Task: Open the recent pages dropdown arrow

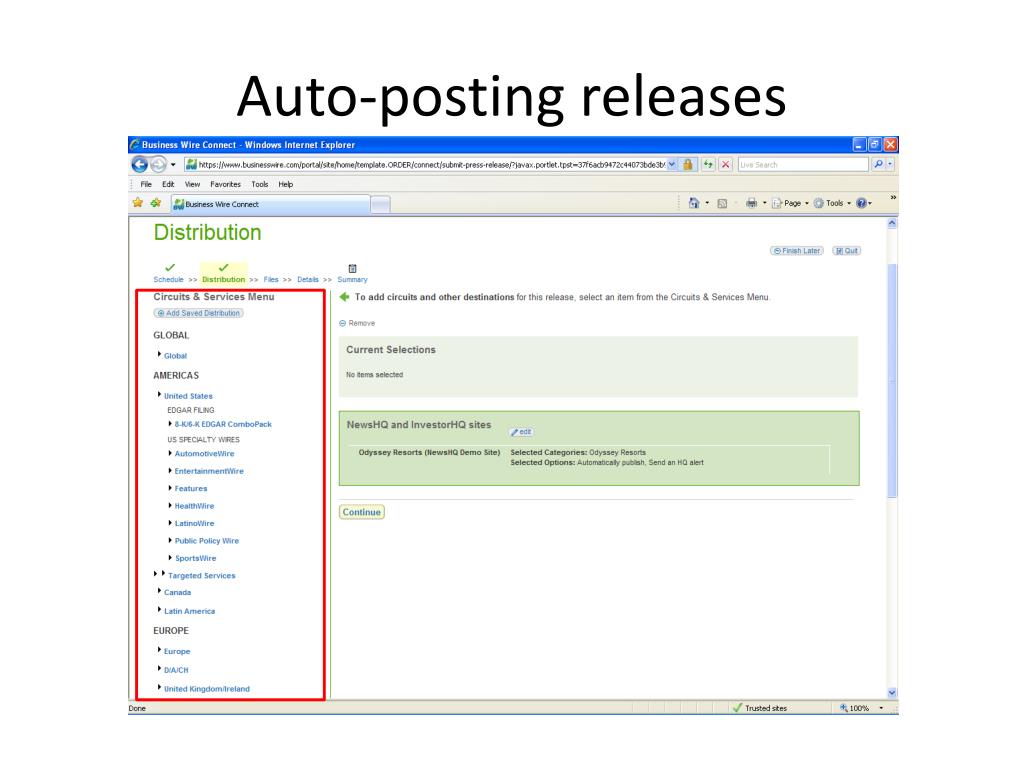Action: [x=173, y=165]
